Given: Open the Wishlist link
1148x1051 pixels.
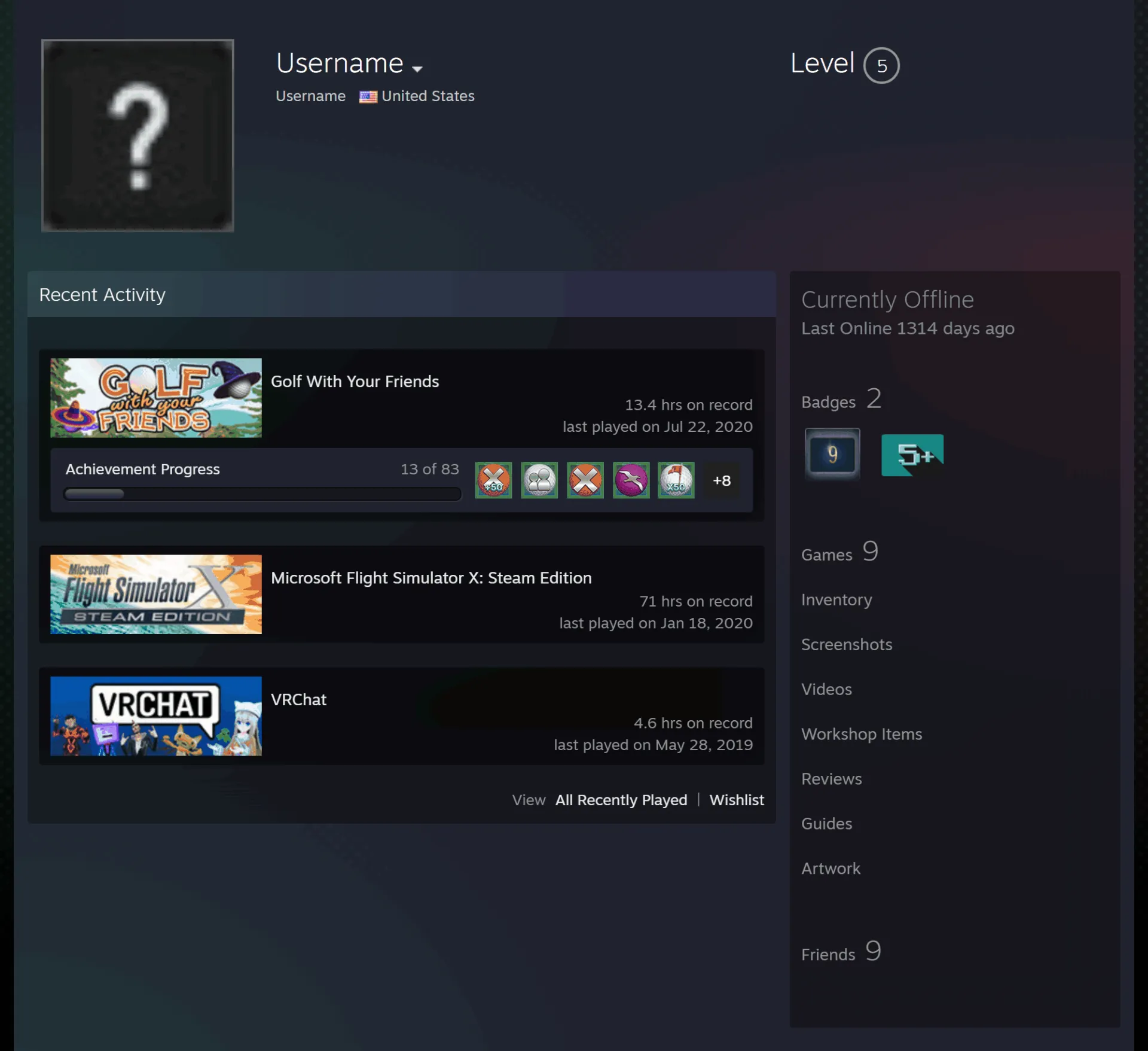Looking at the screenshot, I should (737, 800).
